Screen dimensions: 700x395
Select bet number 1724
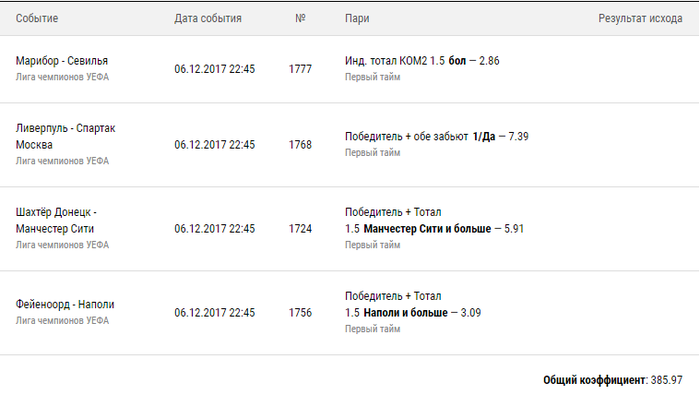pos(300,229)
